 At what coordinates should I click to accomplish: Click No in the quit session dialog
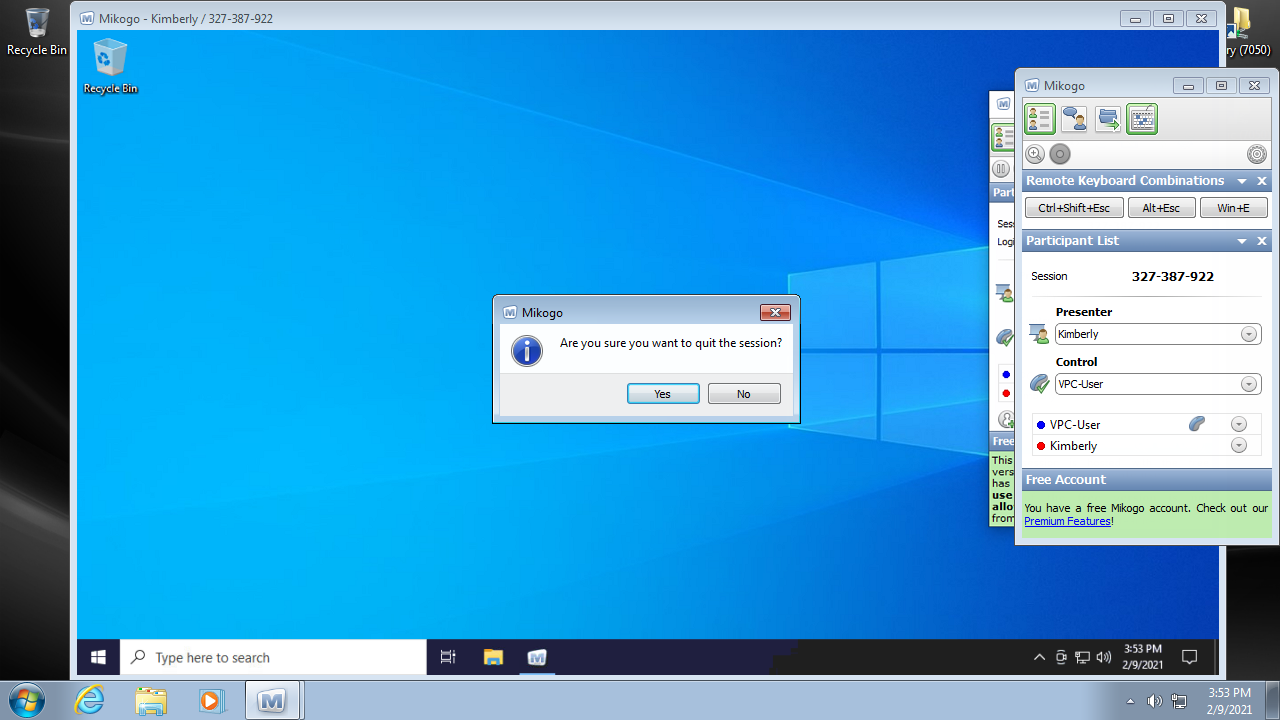click(744, 394)
